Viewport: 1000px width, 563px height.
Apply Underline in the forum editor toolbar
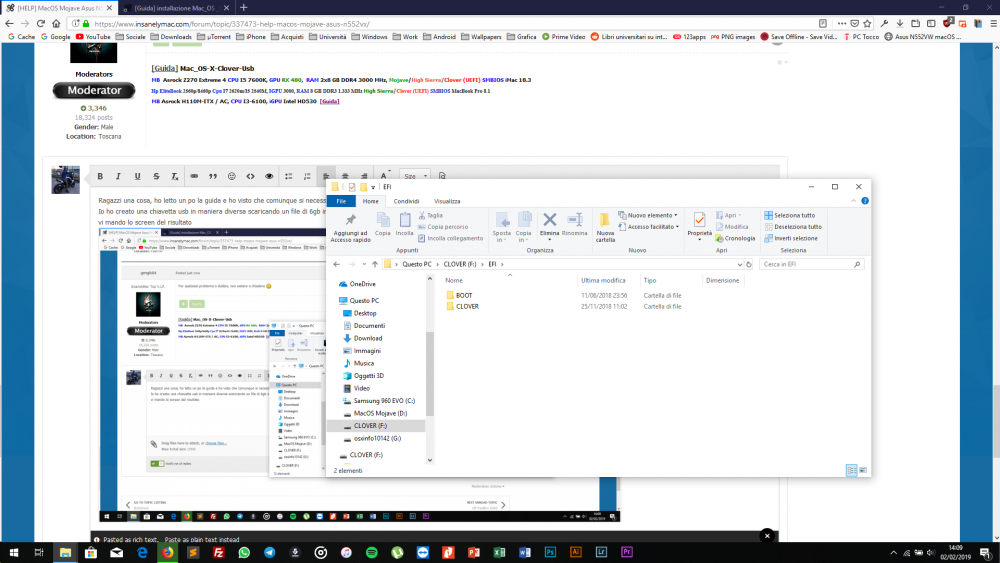(x=137, y=177)
